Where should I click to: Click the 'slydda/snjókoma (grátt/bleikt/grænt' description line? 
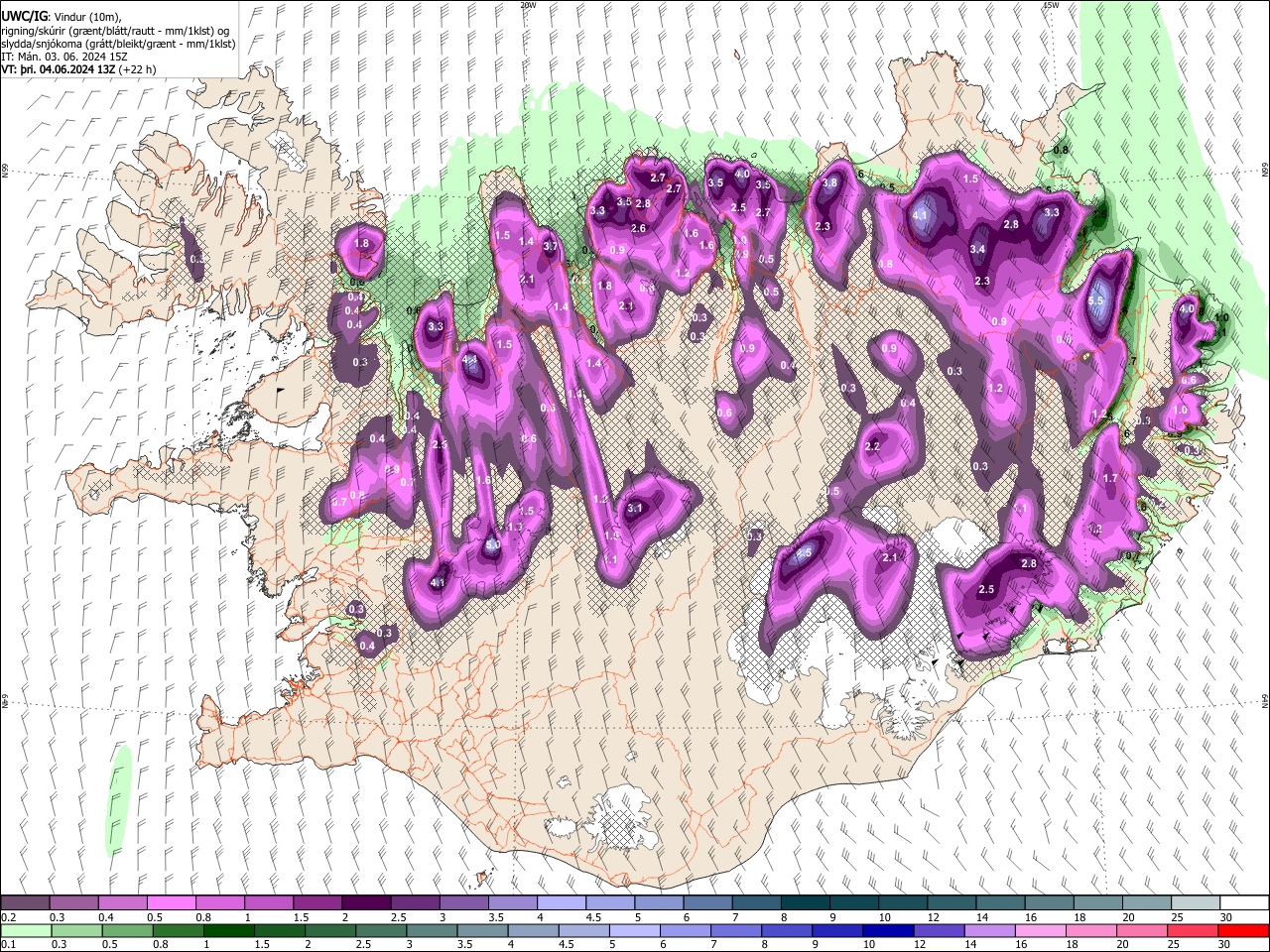[x=118, y=44]
